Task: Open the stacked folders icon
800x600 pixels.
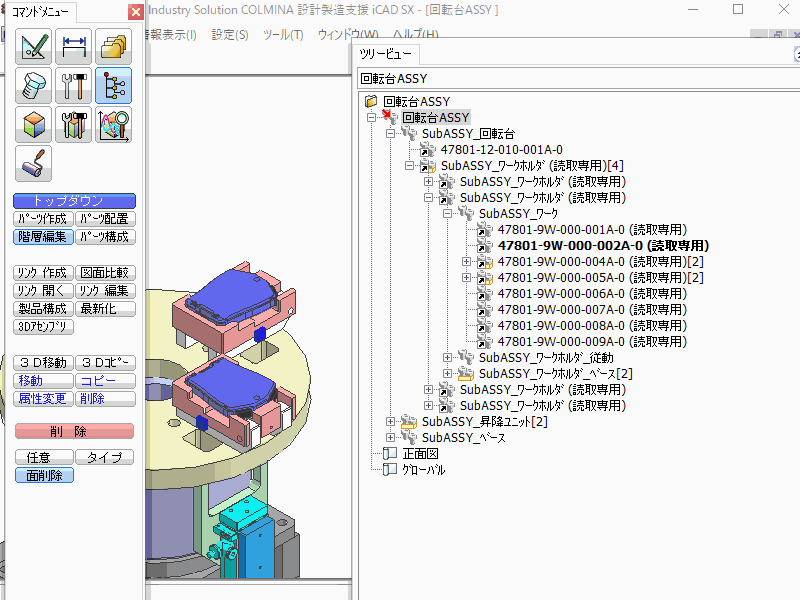Action: pyautogui.click(x=113, y=47)
